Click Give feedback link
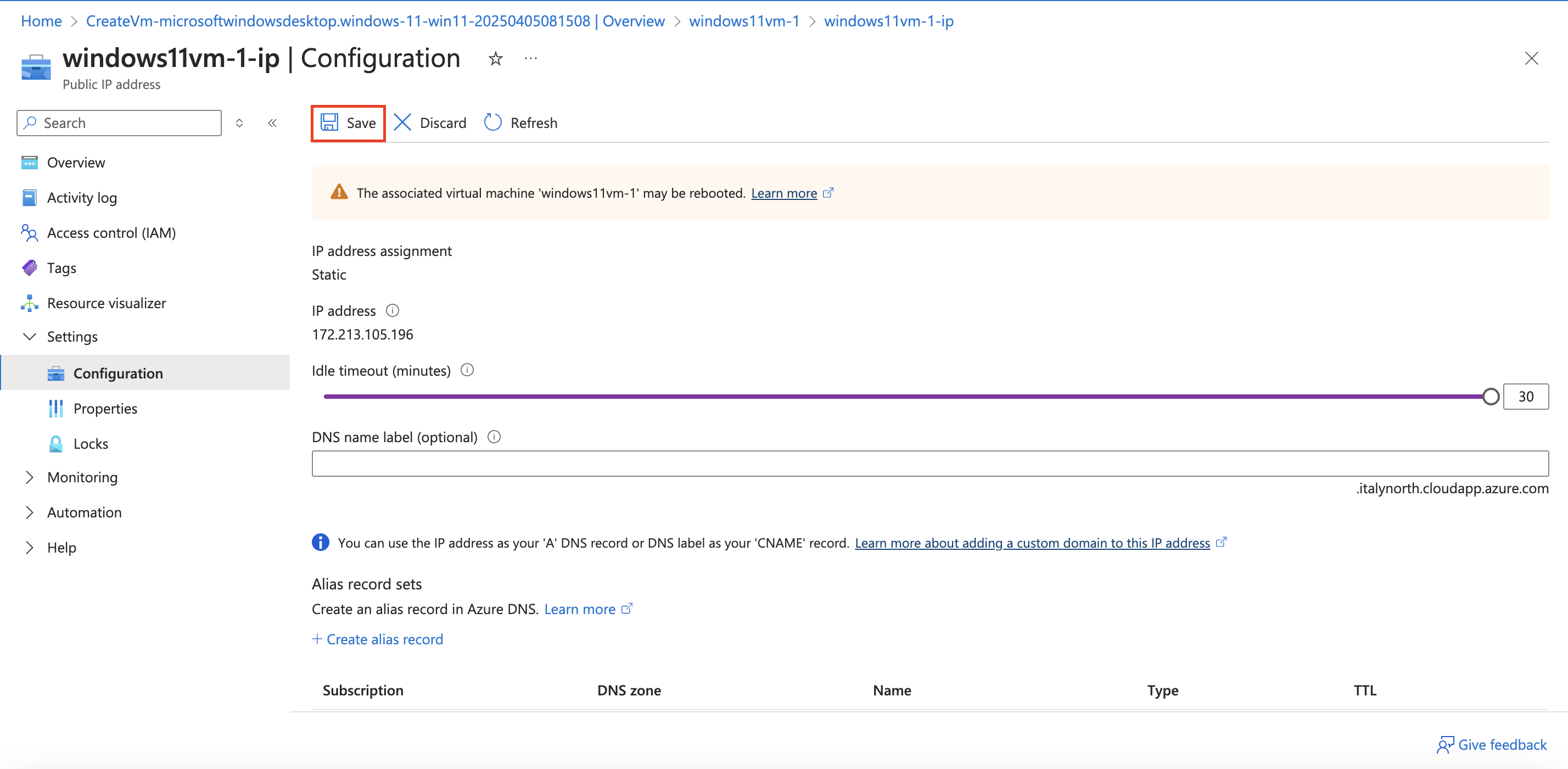 pyautogui.click(x=1502, y=745)
